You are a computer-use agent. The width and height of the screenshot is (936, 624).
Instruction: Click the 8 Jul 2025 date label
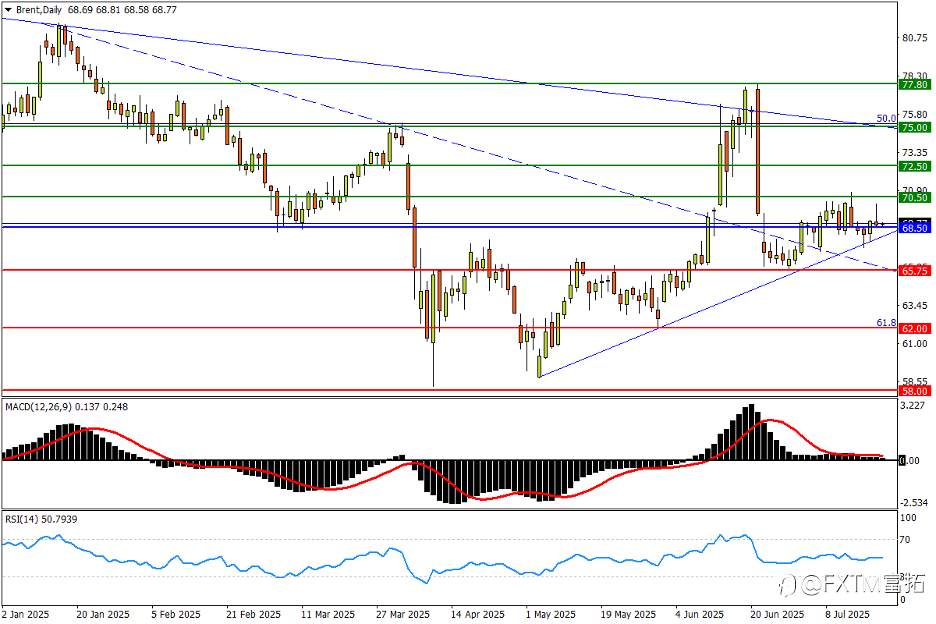click(x=848, y=614)
